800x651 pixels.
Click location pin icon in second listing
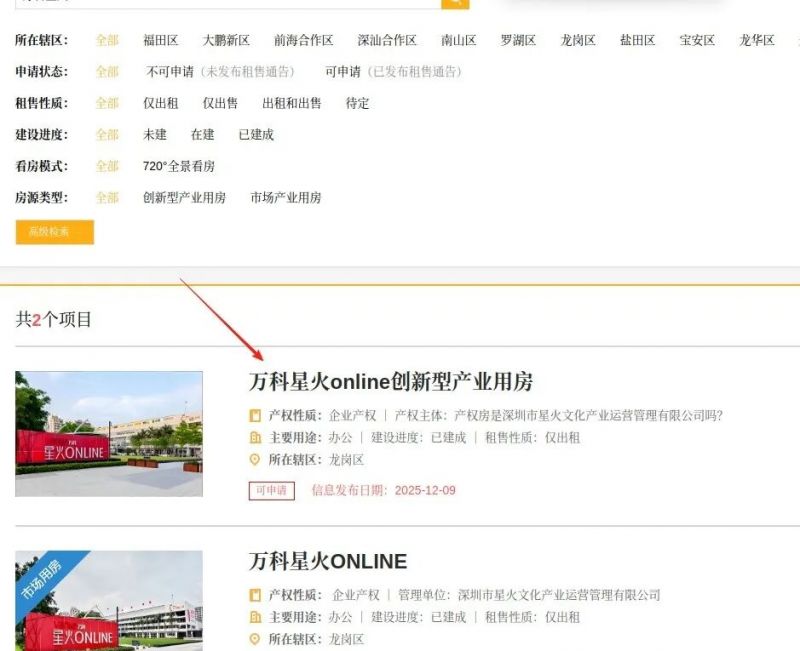click(x=255, y=639)
